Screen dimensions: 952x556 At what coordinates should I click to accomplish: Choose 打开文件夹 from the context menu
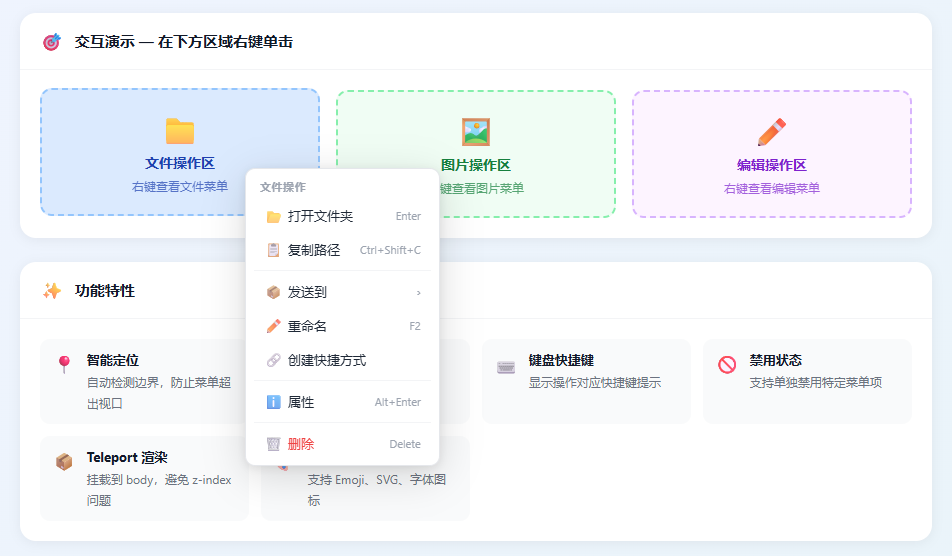click(342, 217)
